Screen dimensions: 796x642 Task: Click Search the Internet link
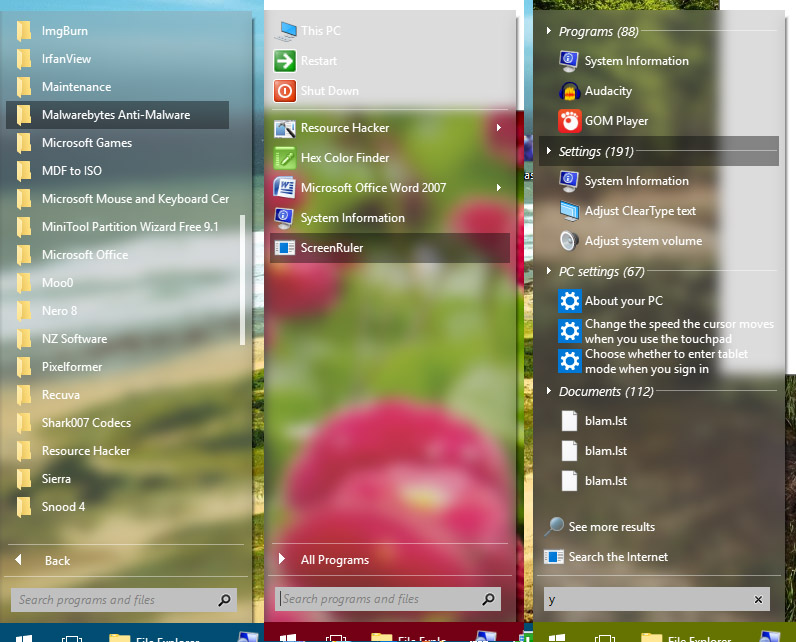(618, 557)
